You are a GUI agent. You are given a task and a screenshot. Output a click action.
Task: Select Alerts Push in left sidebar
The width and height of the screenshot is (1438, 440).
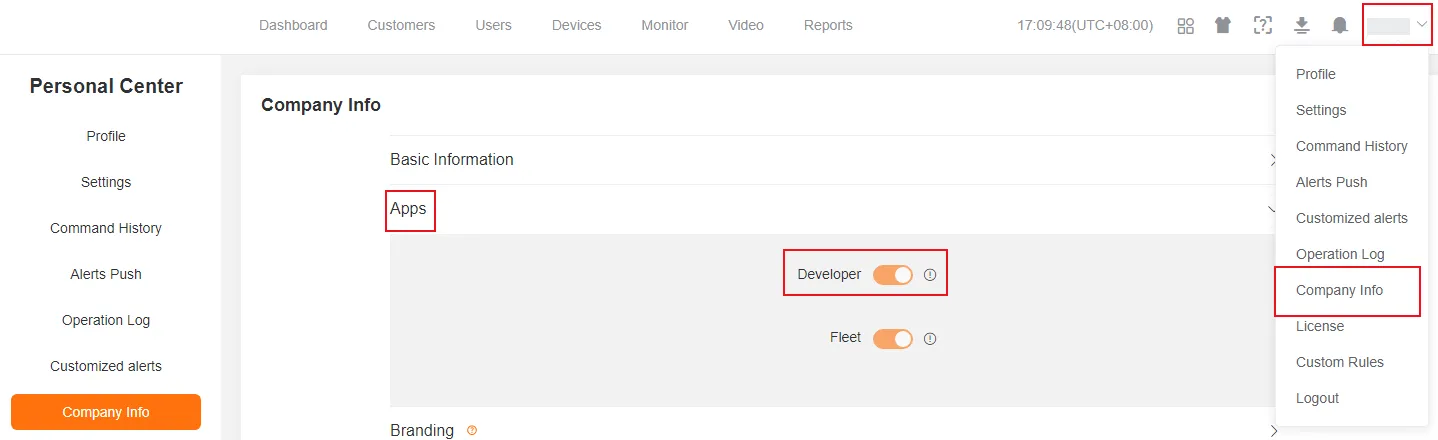(106, 275)
